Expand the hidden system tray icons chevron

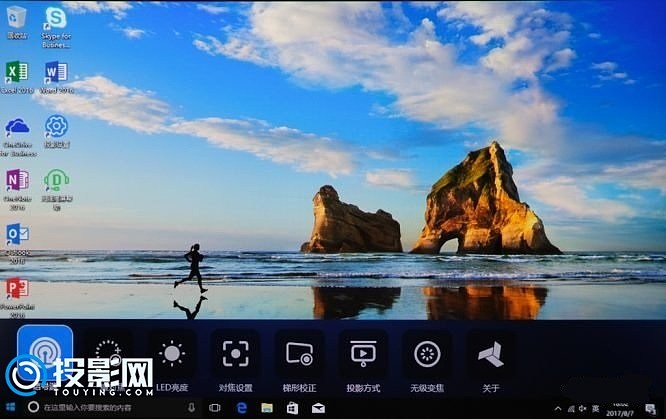pos(558,408)
